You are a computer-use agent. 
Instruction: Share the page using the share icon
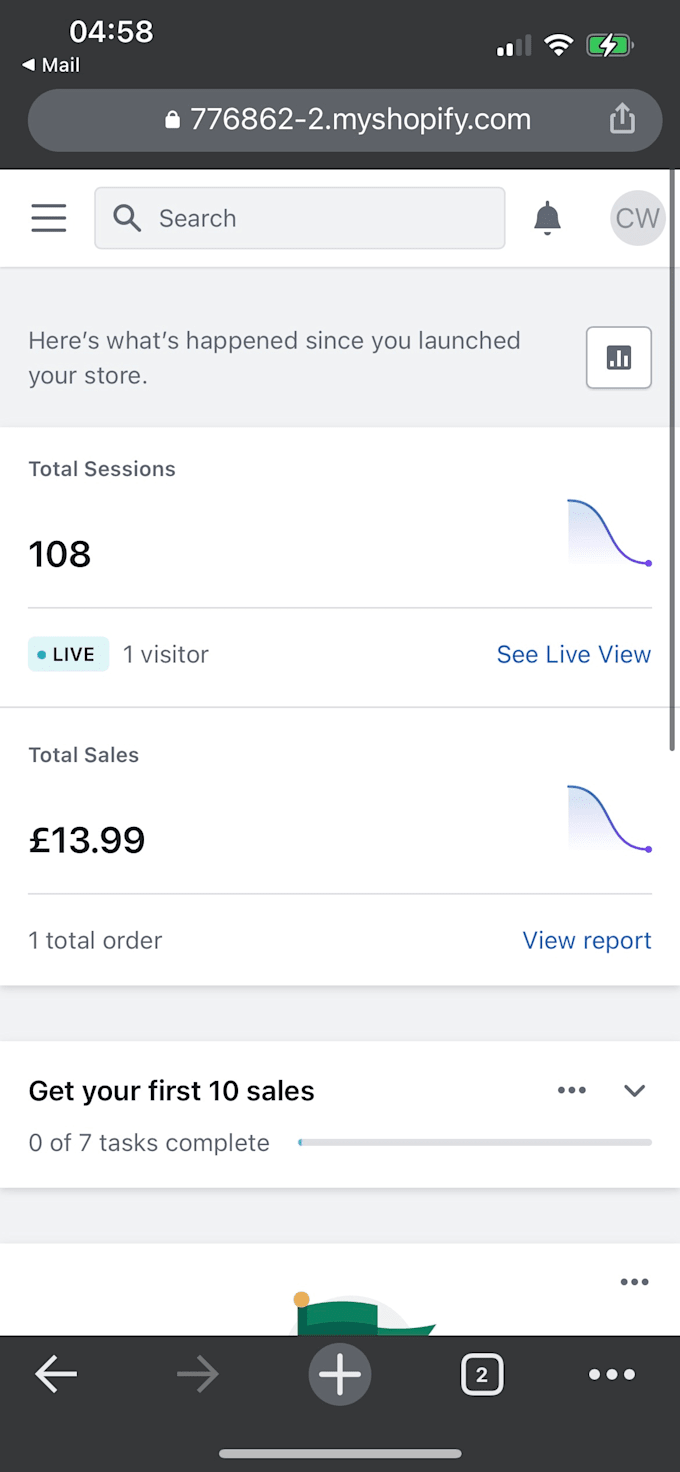pyautogui.click(x=622, y=118)
